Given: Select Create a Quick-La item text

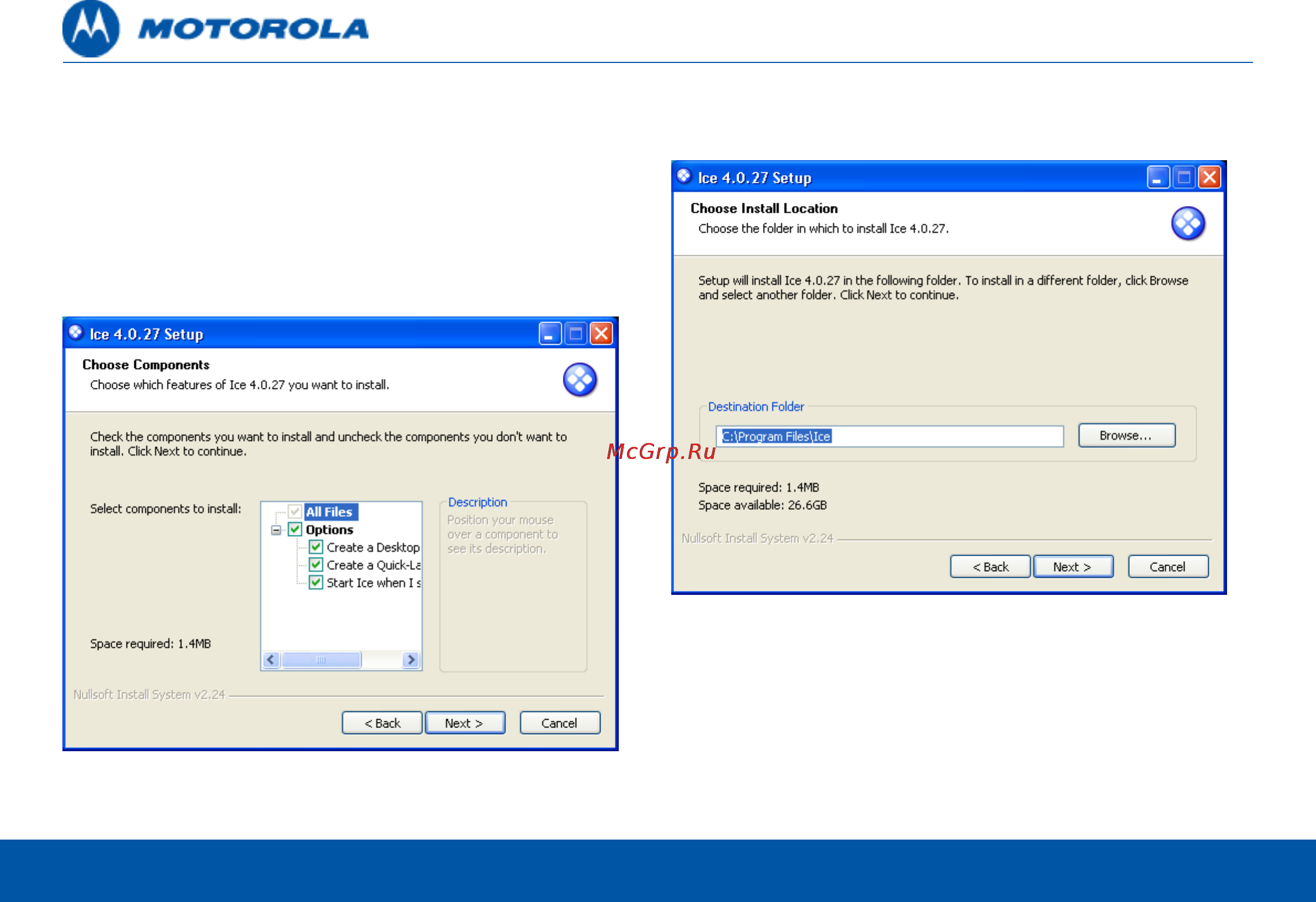Looking at the screenshot, I should point(373,565).
